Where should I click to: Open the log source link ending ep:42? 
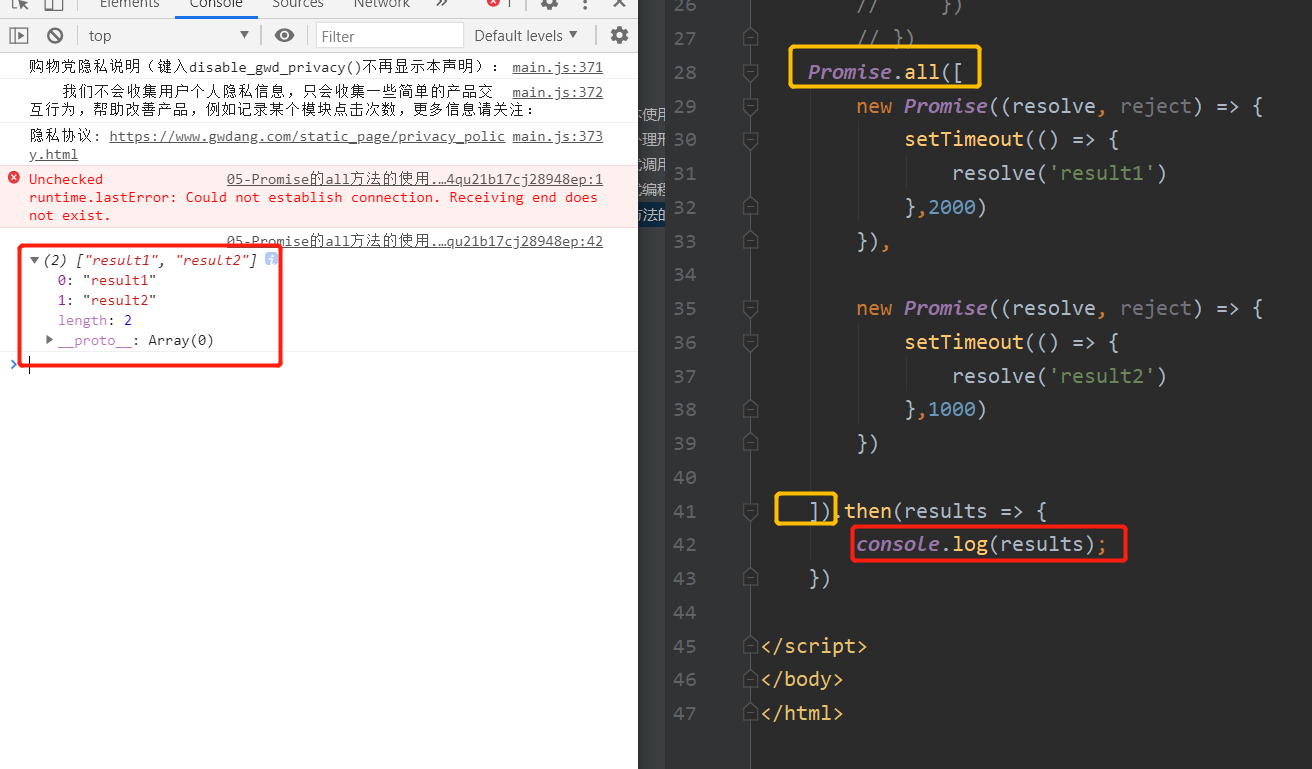(415, 241)
